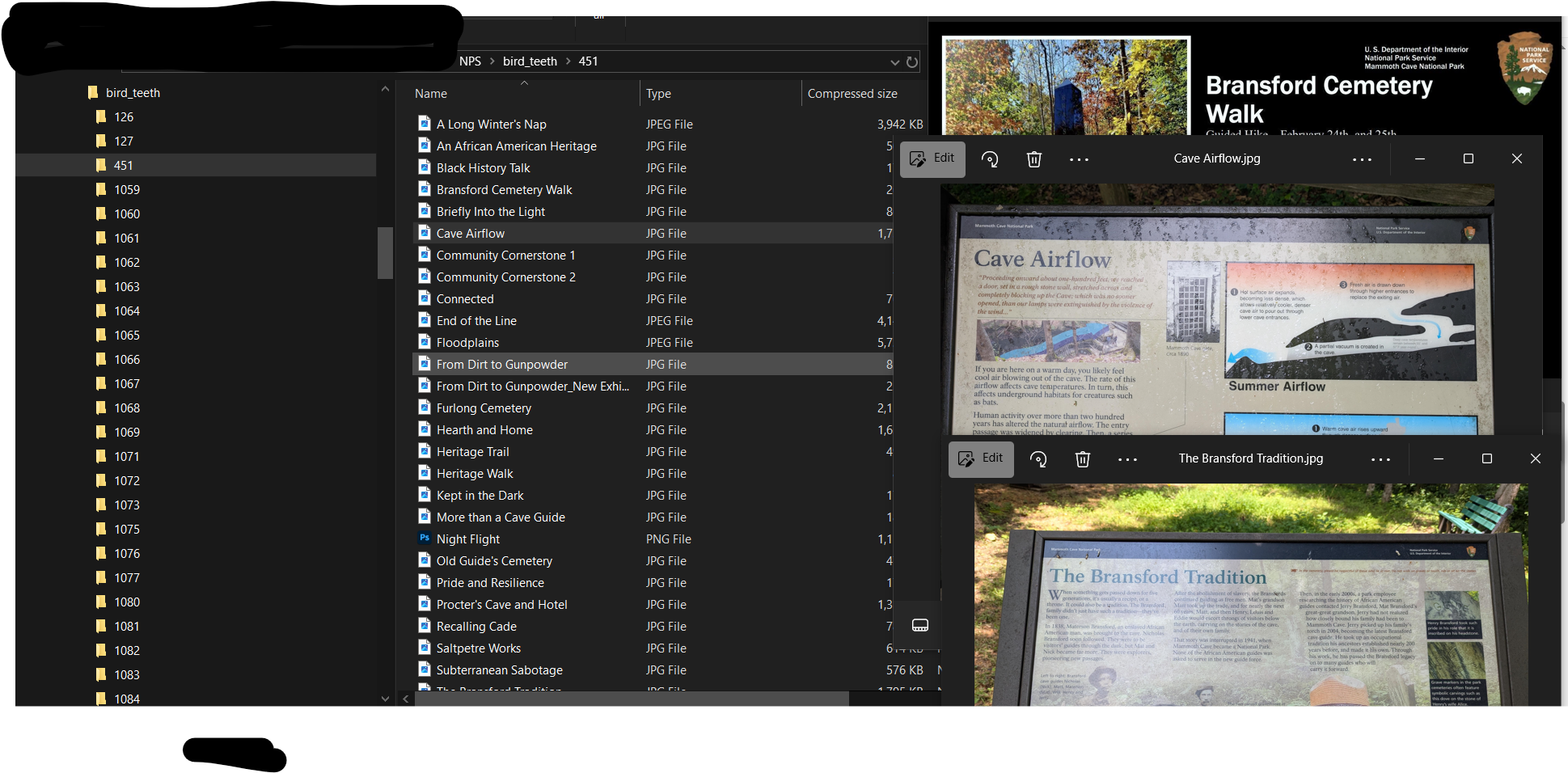The height and width of the screenshot is (773, 1568).
Task: Sort files by the Name column header
Action: 431,93
